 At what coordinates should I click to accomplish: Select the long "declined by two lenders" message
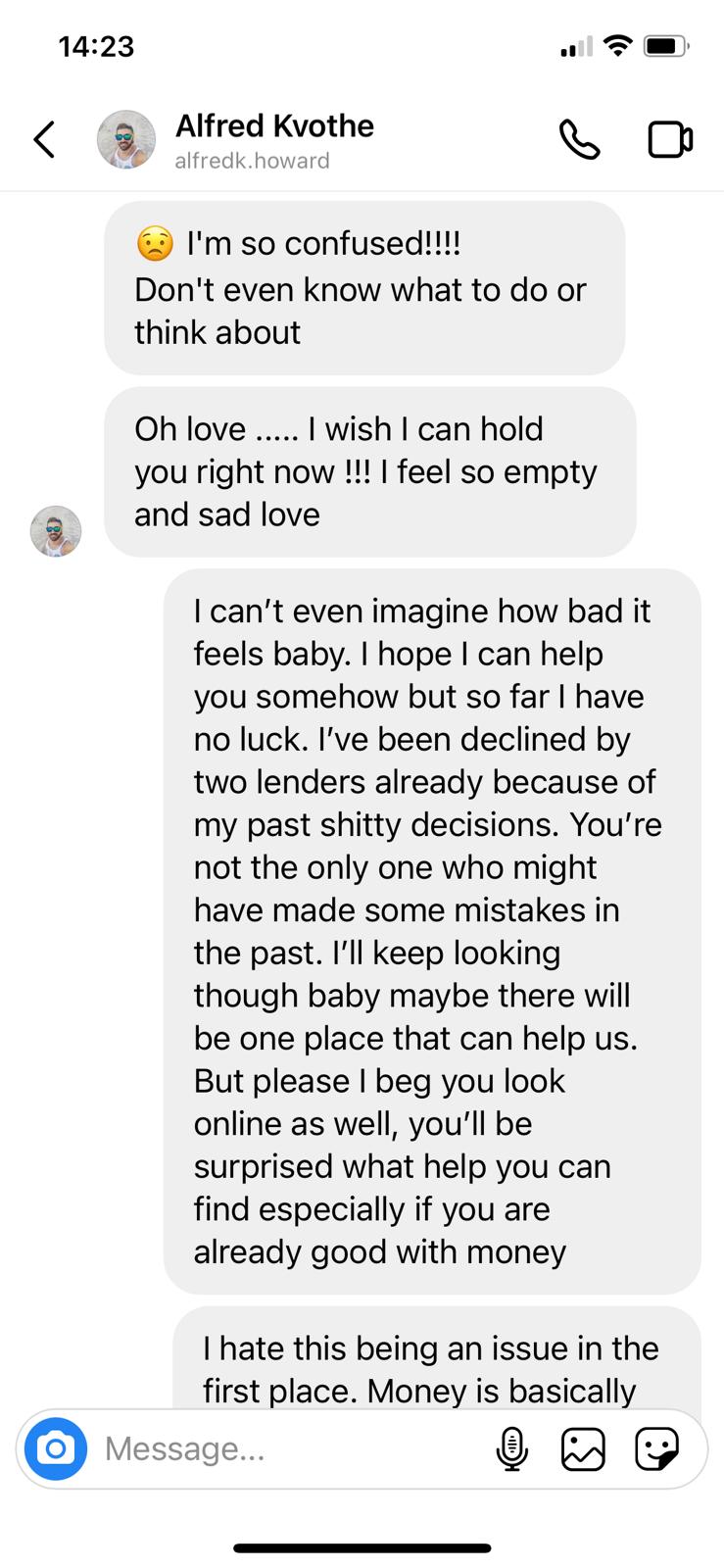[432, 931]
